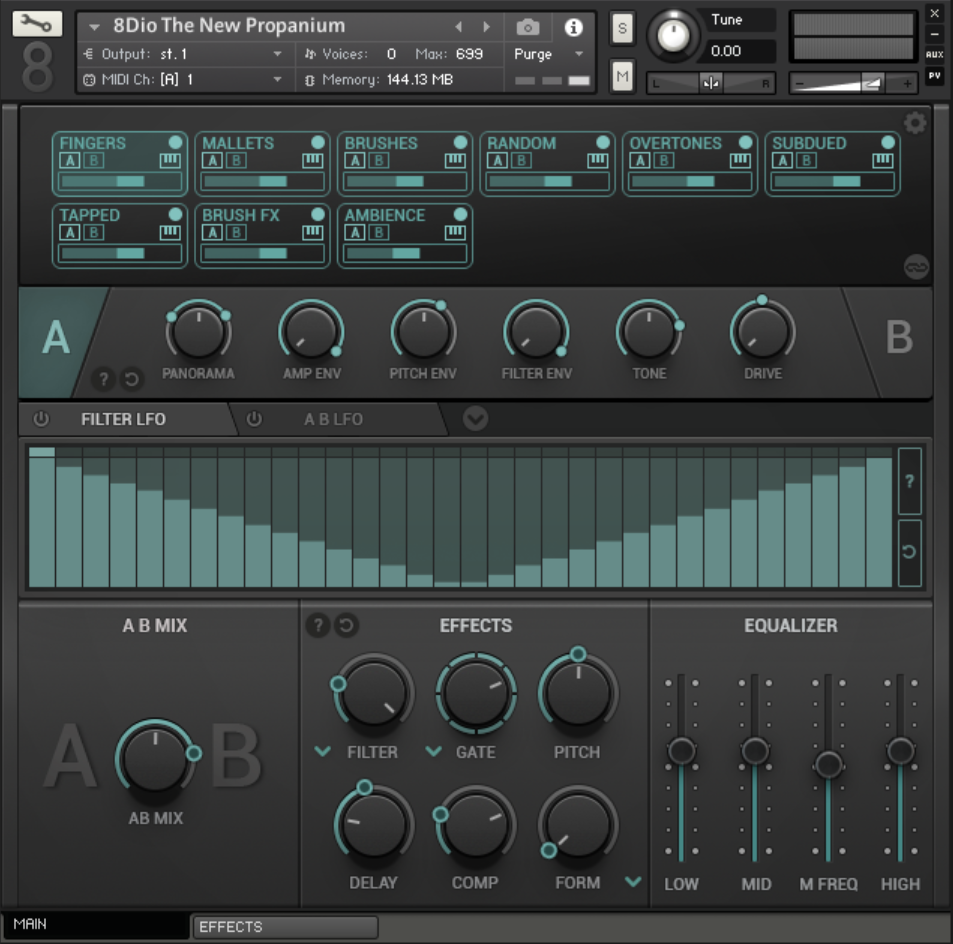Click the FINGERS volume slider
The image size is (953, 944).
120,181
